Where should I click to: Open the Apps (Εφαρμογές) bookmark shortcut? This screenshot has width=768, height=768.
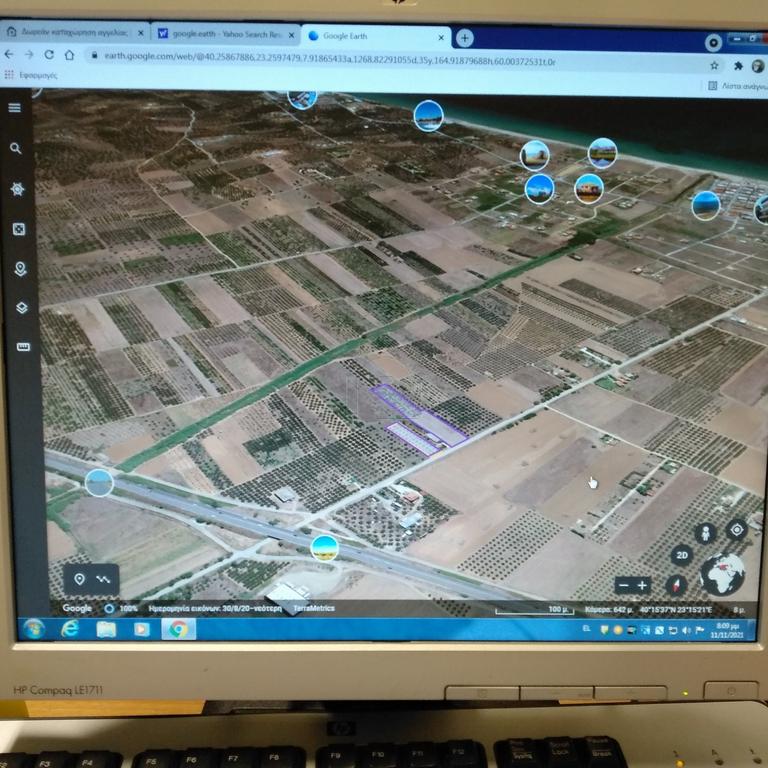(x=31, y=75)
